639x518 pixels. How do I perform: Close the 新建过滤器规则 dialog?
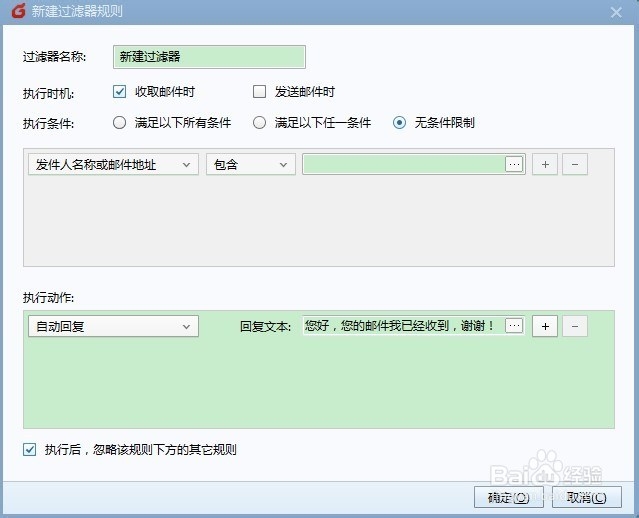(x=616, y=12)
